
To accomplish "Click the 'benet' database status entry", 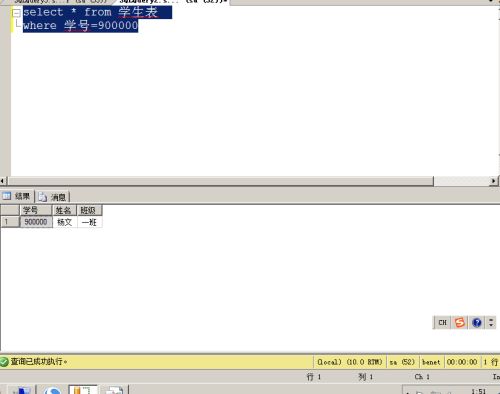I will [x=431, y=362].
